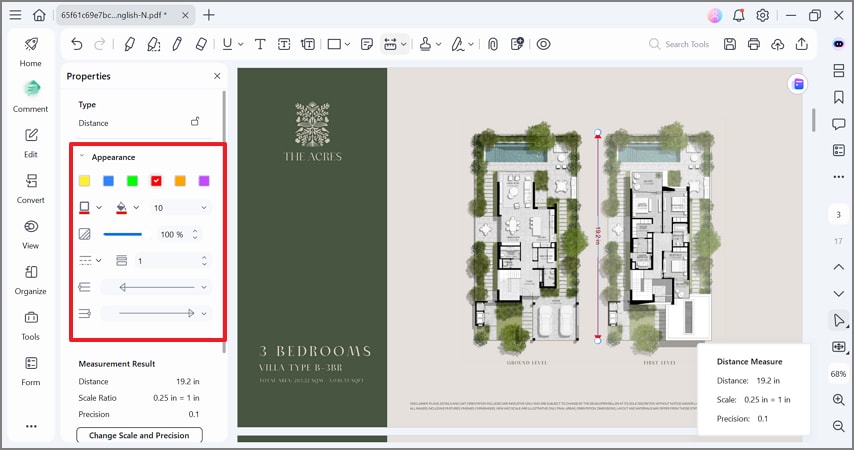Select the Eraser tool

tap(201, 44)
